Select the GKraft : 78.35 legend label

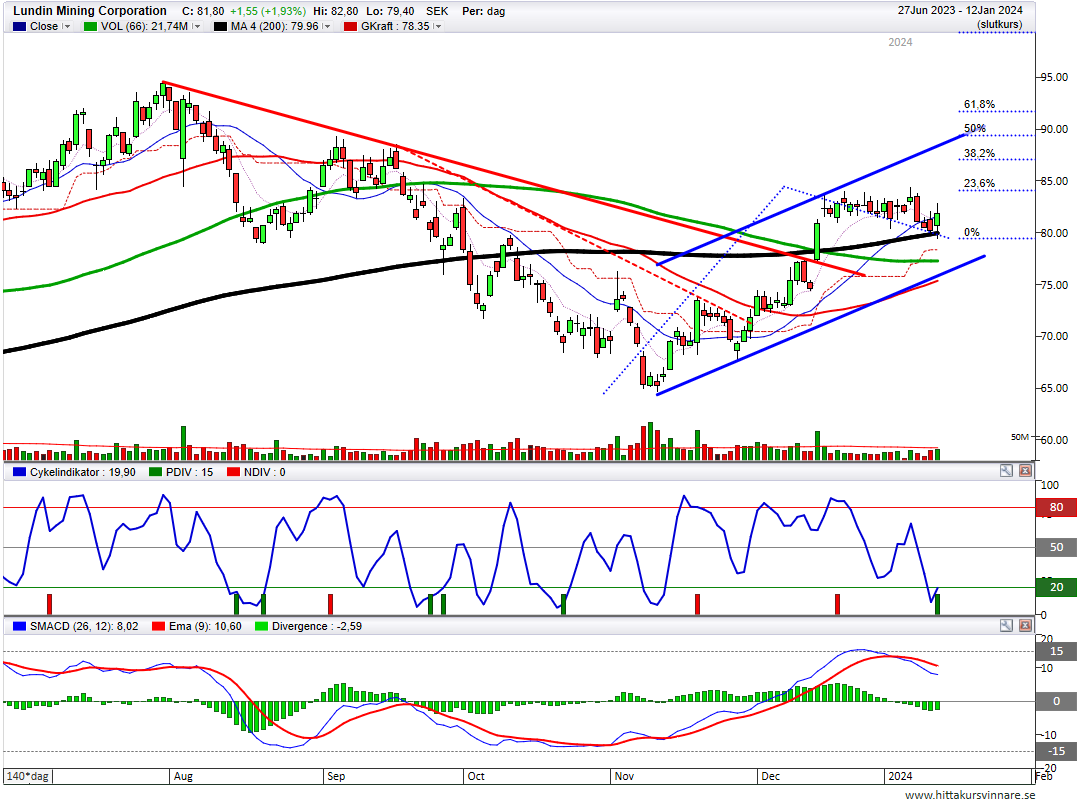coord(395,26)
